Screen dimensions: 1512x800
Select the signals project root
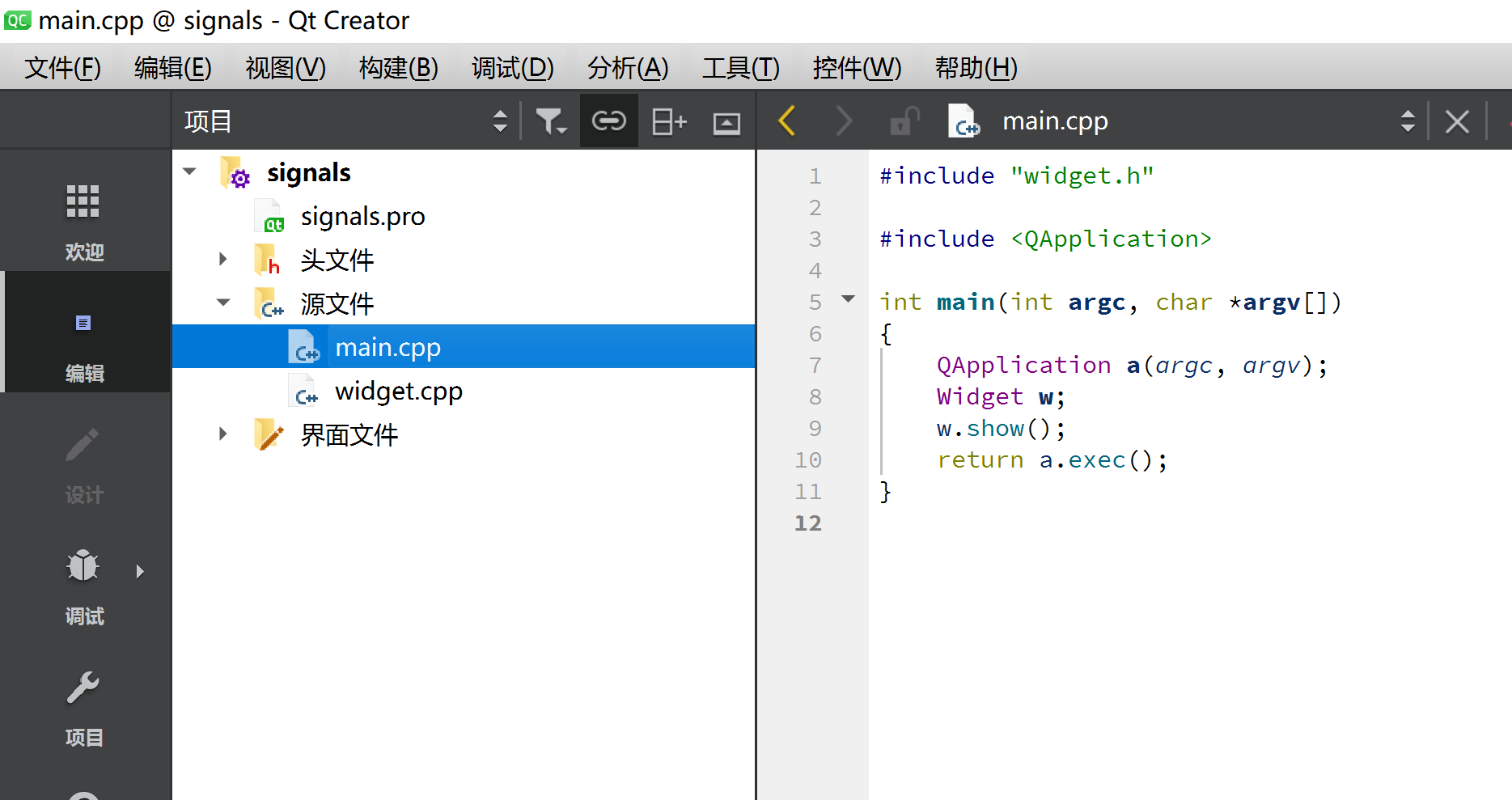coord(308,172)
